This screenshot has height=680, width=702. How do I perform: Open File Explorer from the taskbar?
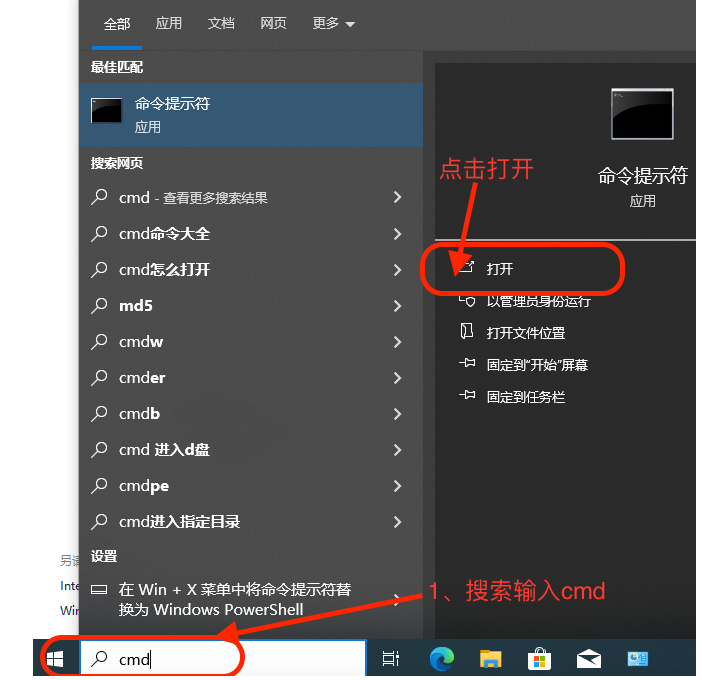[x=491, y=659]
